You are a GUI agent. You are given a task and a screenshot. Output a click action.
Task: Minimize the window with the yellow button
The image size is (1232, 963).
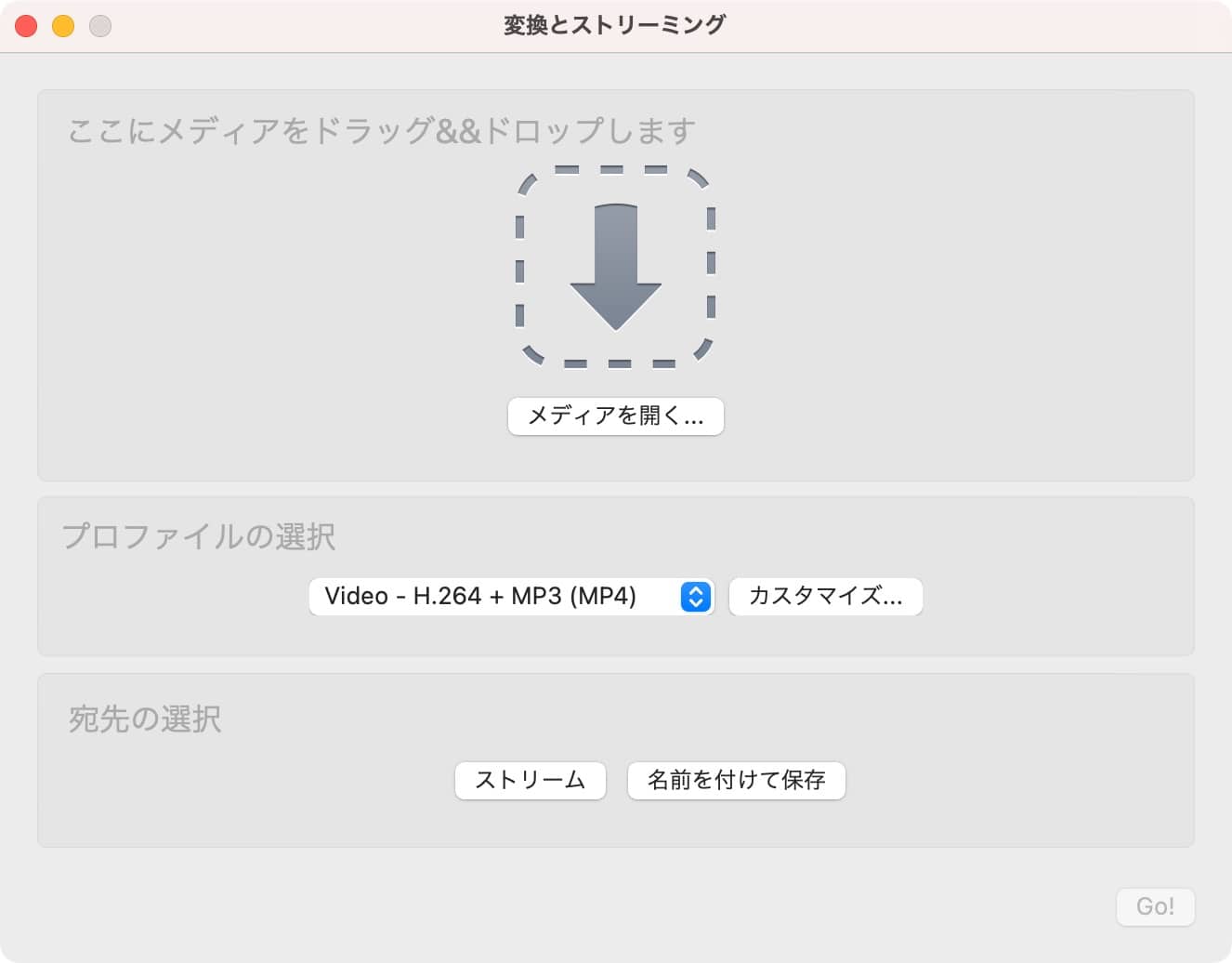pos(63,25)
